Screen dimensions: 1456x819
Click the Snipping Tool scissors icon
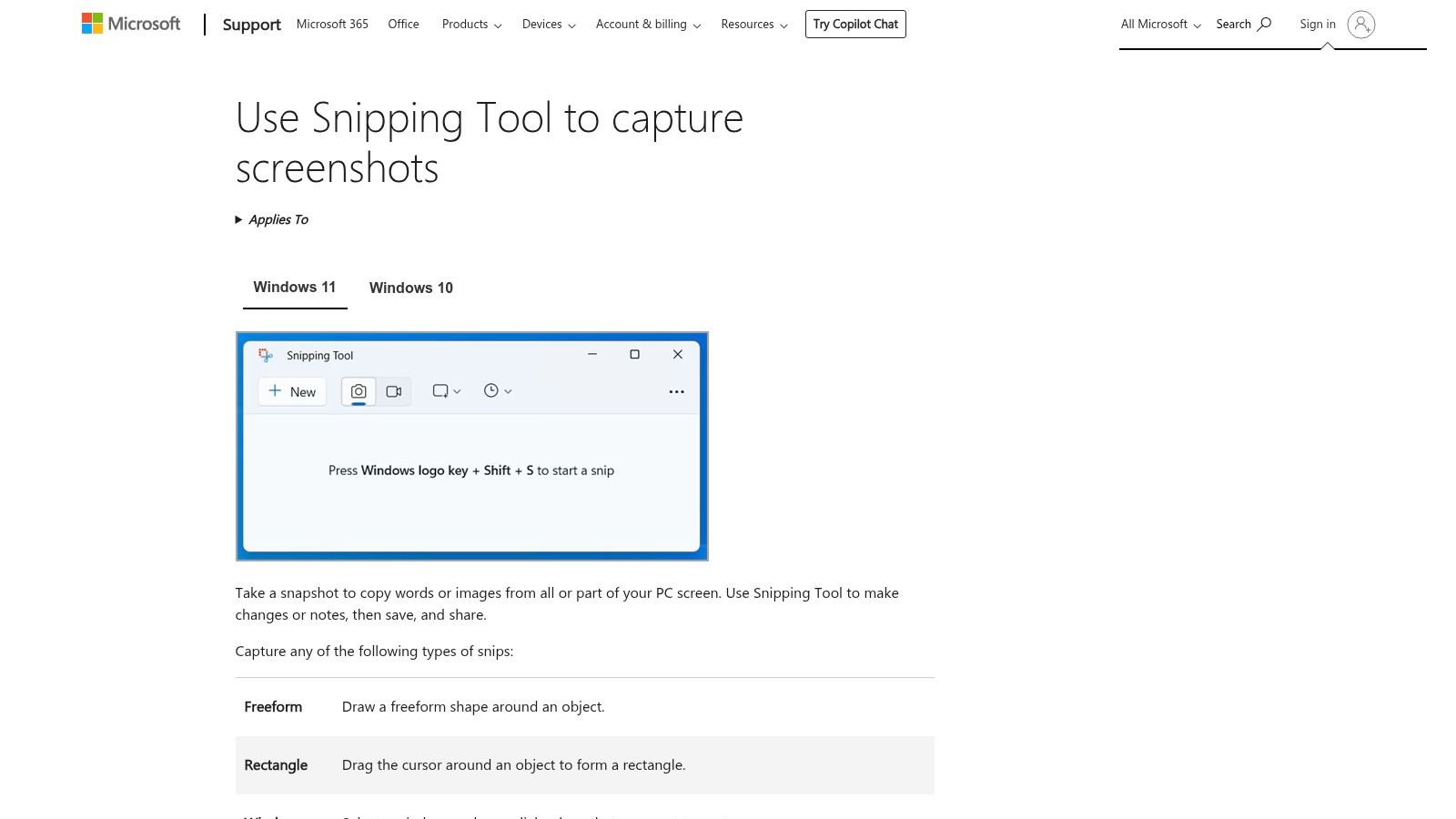(x=265, y=355)
